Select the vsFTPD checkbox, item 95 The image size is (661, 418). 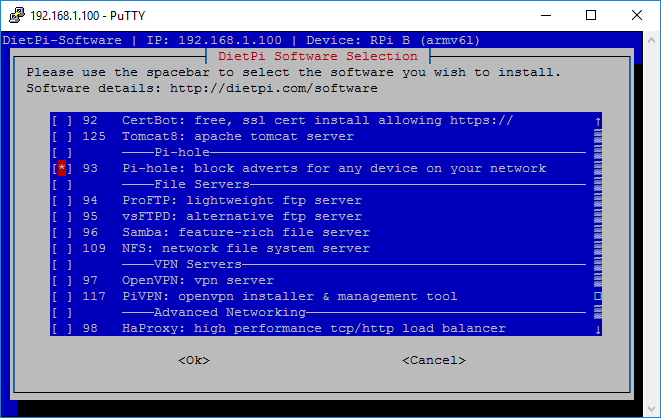[x=62, y=217]
